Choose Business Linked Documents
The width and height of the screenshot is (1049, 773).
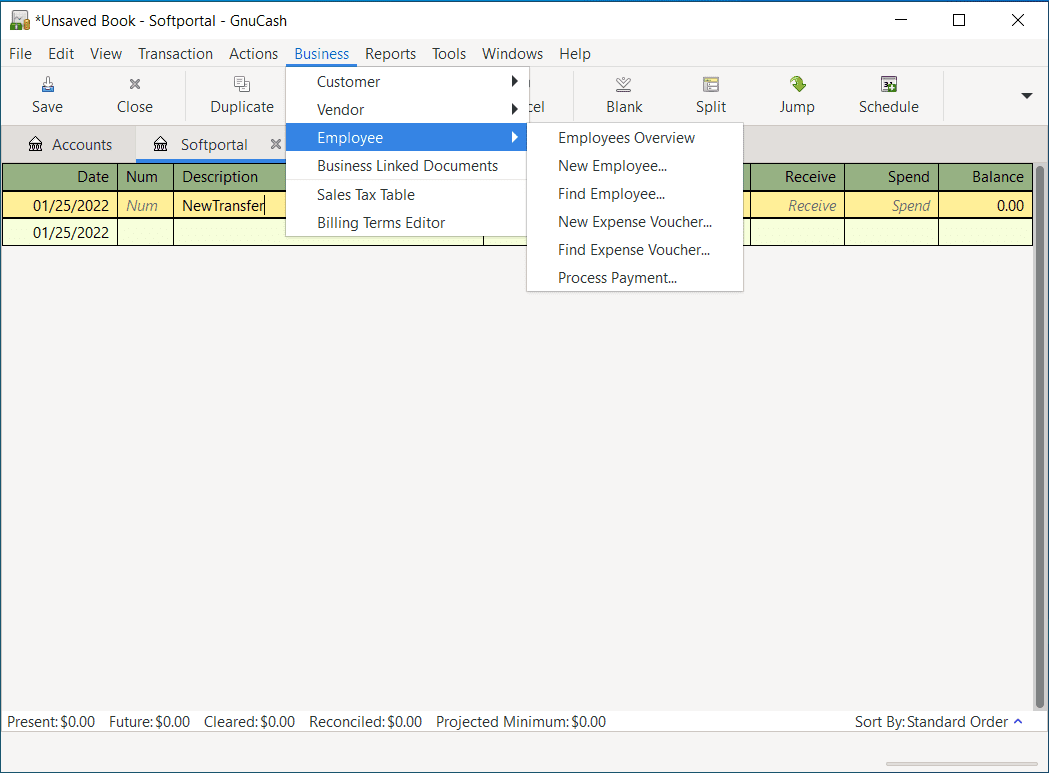(407, 166)
